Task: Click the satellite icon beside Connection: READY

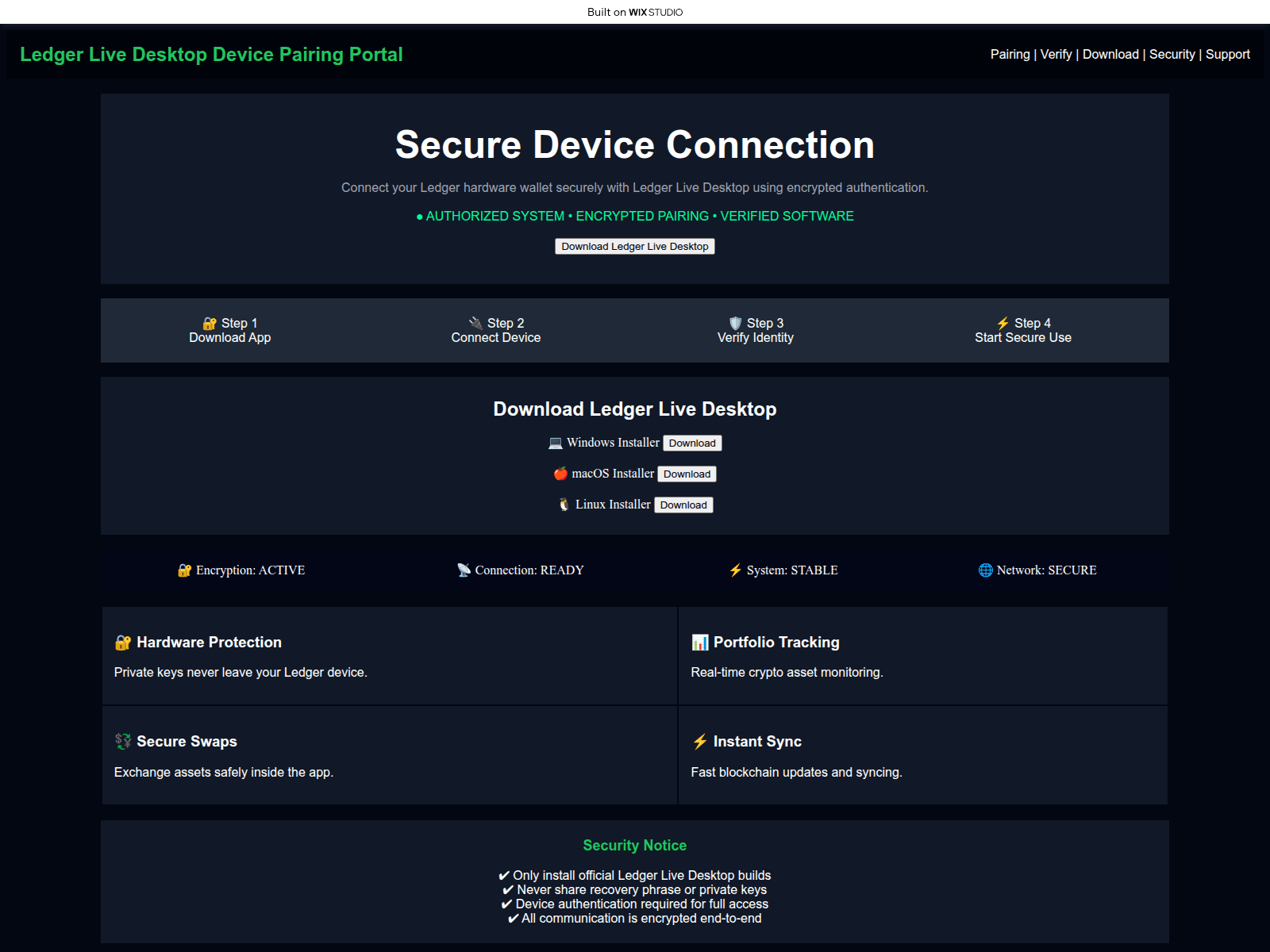Action: tap(464, 570)
